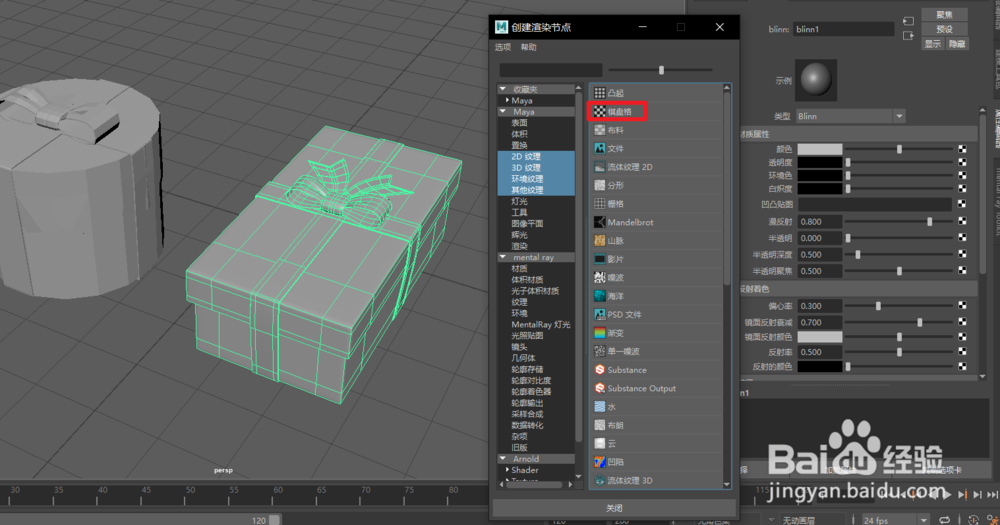
Task: Click the 显示 show button
Action: [933, 44]
